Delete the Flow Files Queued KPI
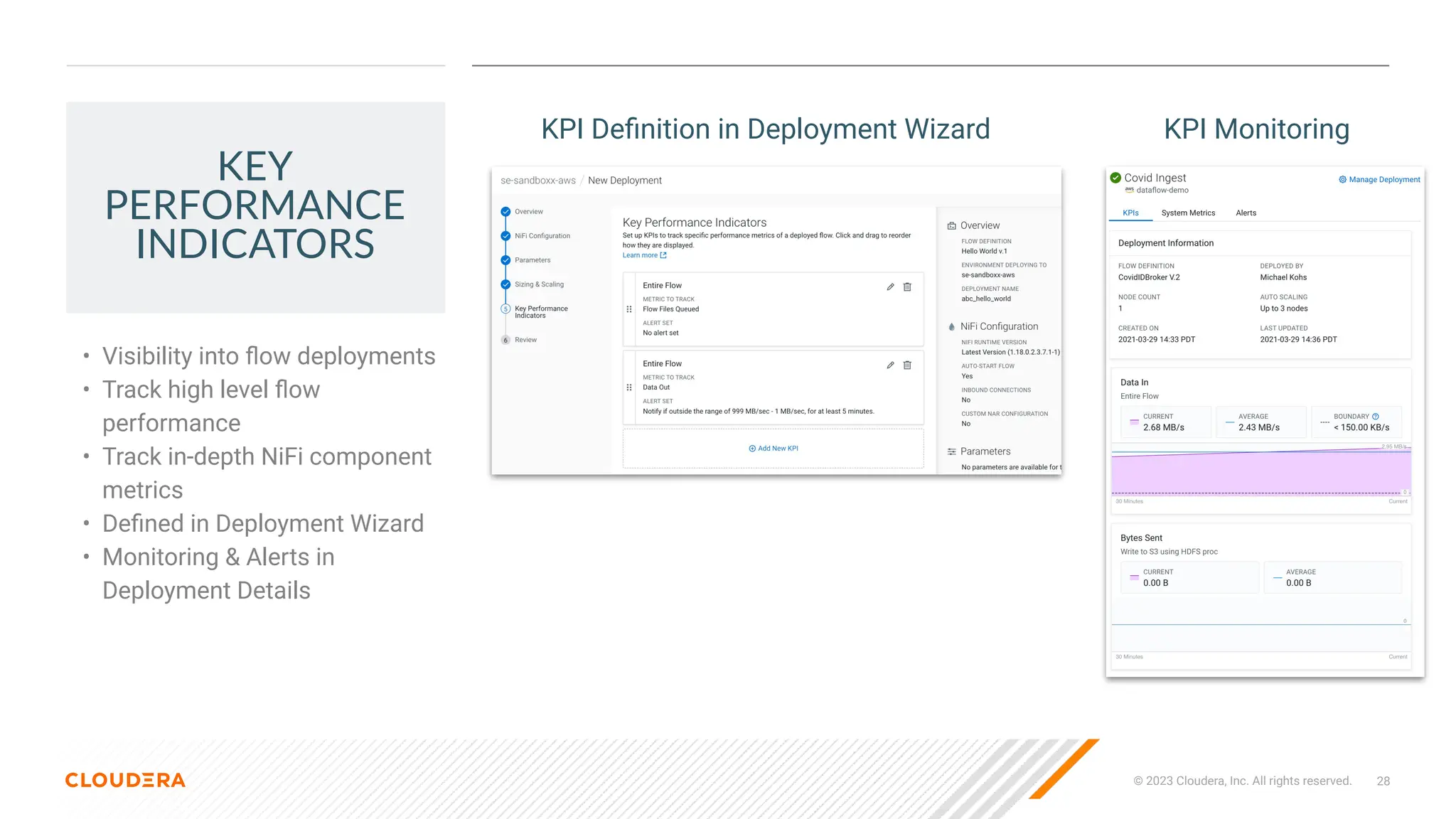 pyautogui.click(x=907, y=287)
